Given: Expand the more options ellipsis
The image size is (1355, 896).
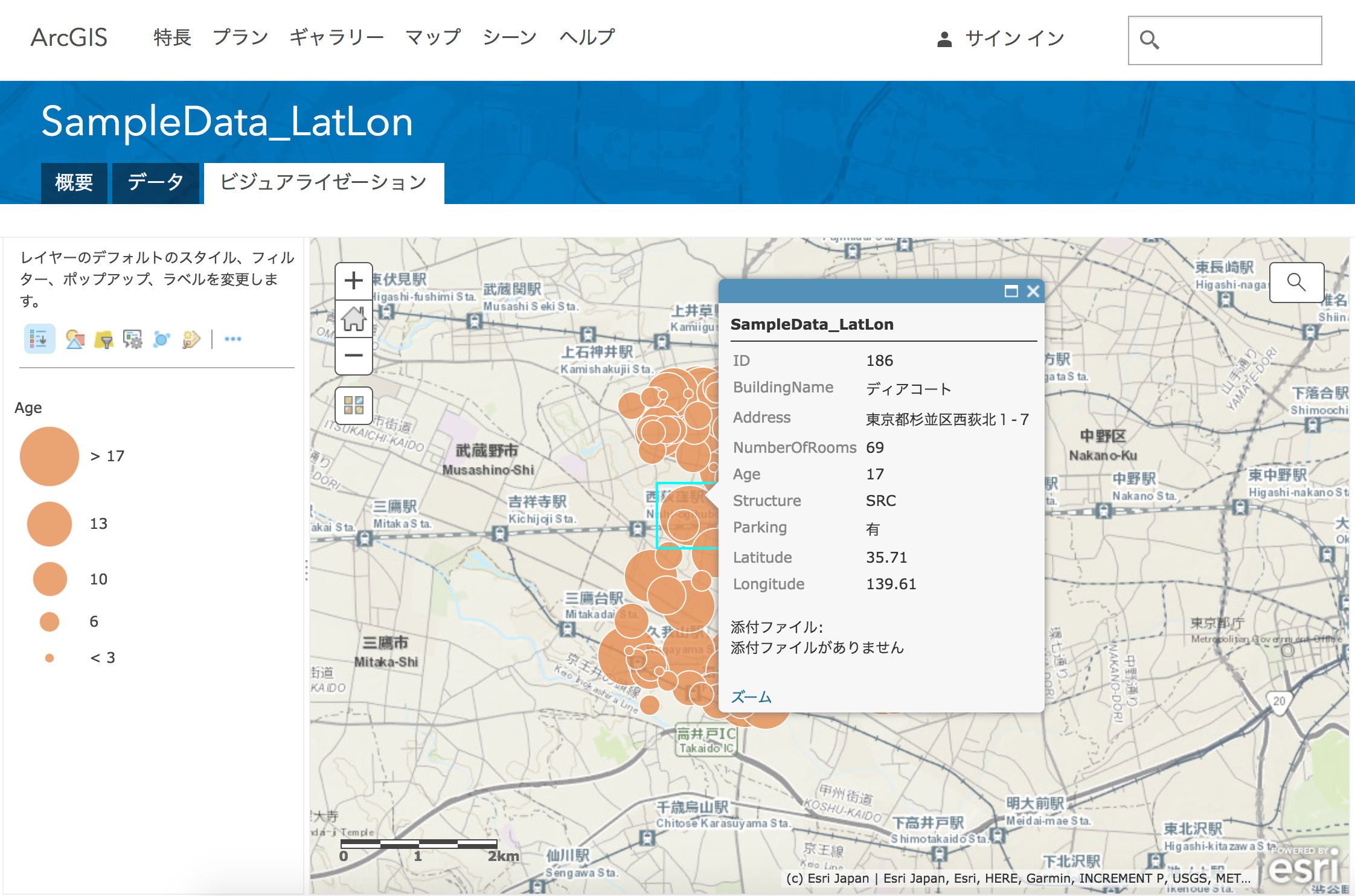Looking at the screenshot, I should pos(232,339).
